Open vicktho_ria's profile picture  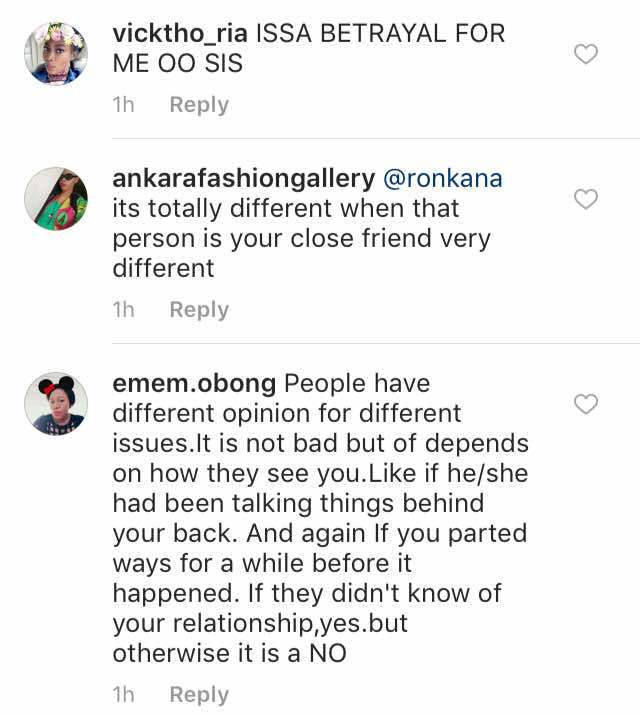[56, 54]
